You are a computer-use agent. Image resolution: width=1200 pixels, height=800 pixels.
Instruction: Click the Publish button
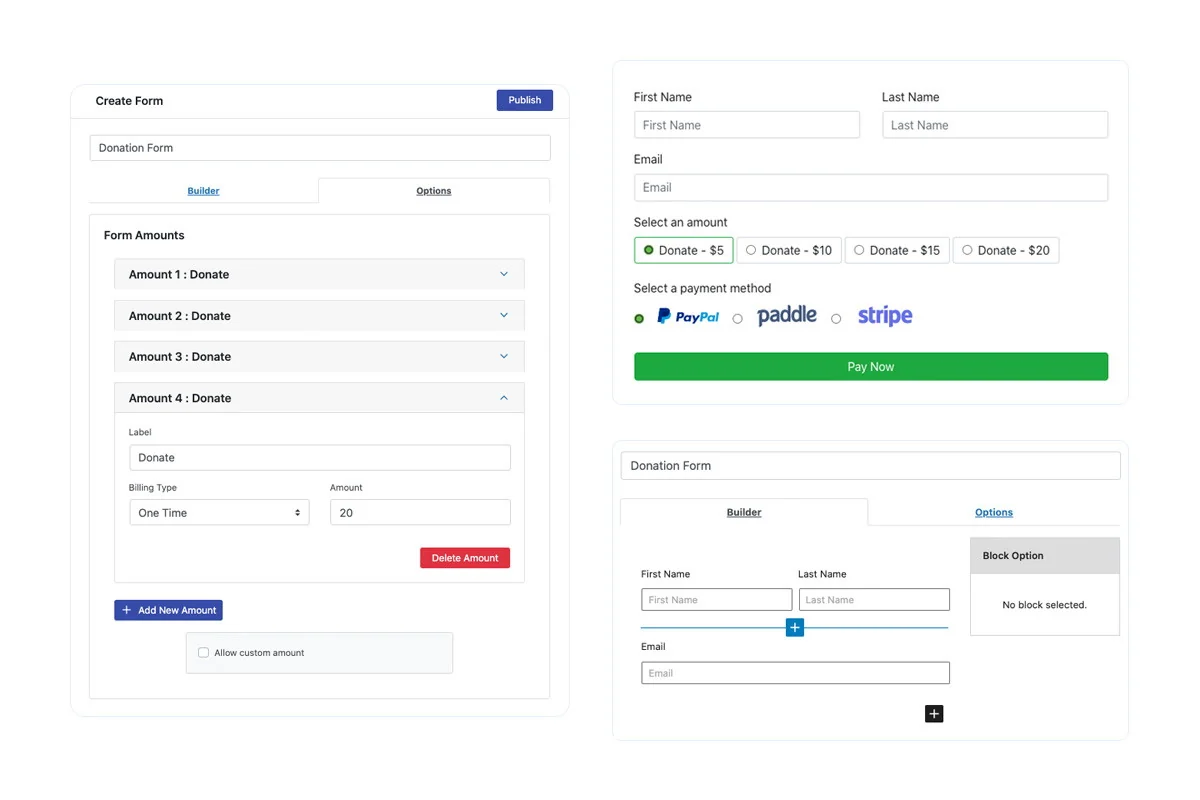[x=525, y=100]
